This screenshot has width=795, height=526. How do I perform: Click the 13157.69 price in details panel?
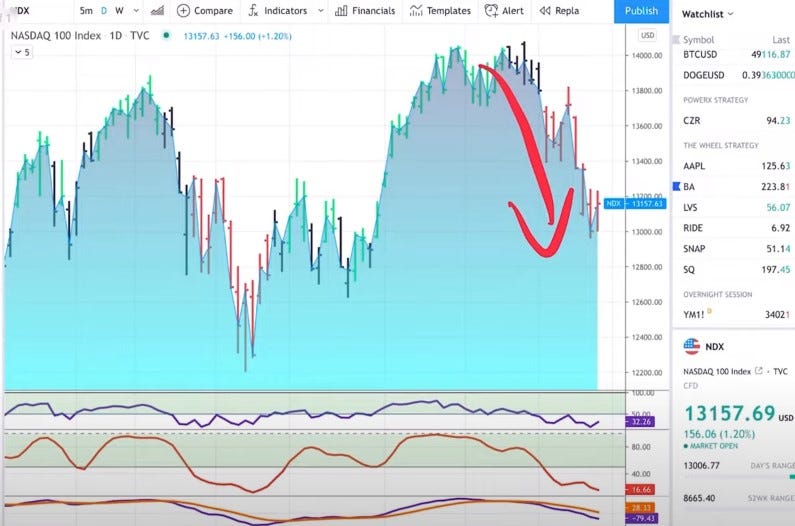coord(730,413)
